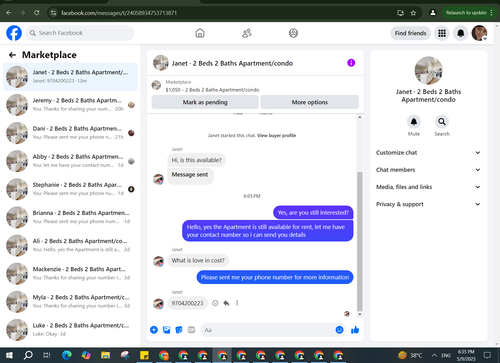The image size is (500, 363).
Task: Open Sticky Notes from taskbar
Action: click(x=144, y=355)
